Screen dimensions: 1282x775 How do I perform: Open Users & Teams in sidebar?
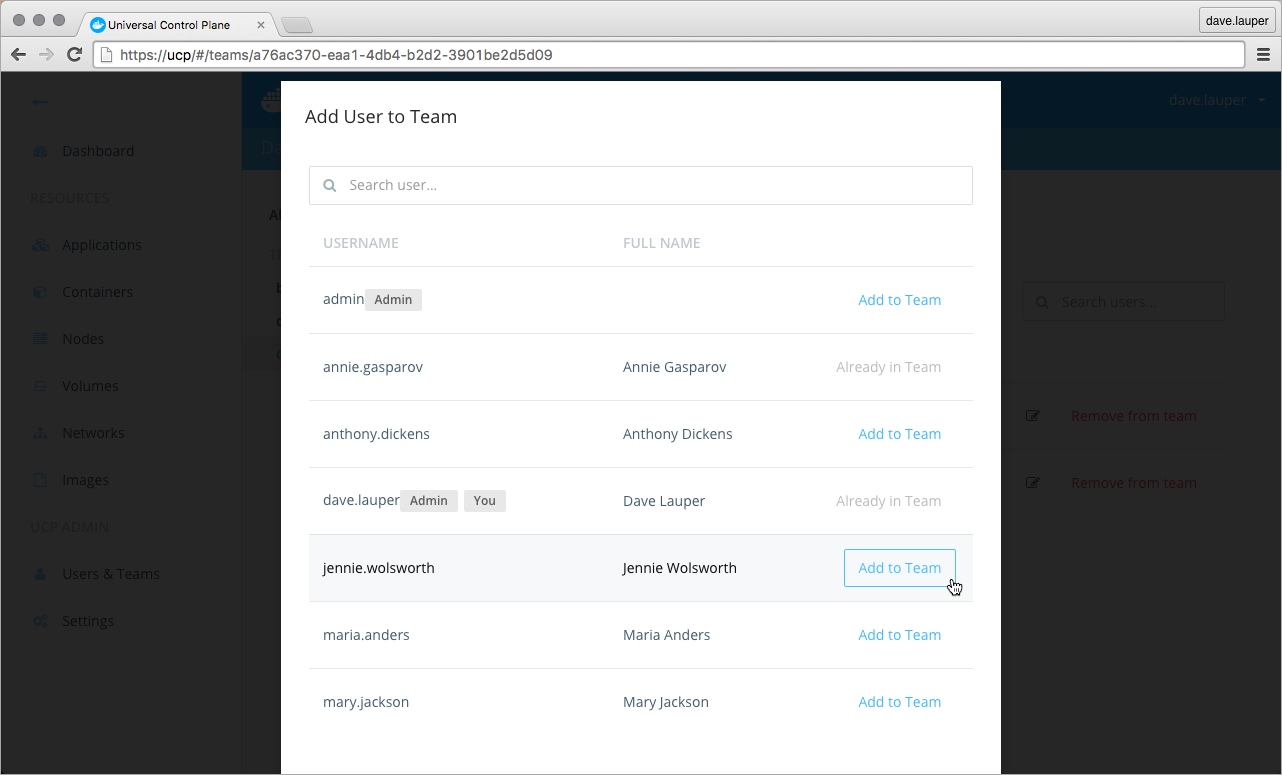click(x=110, y=574)
